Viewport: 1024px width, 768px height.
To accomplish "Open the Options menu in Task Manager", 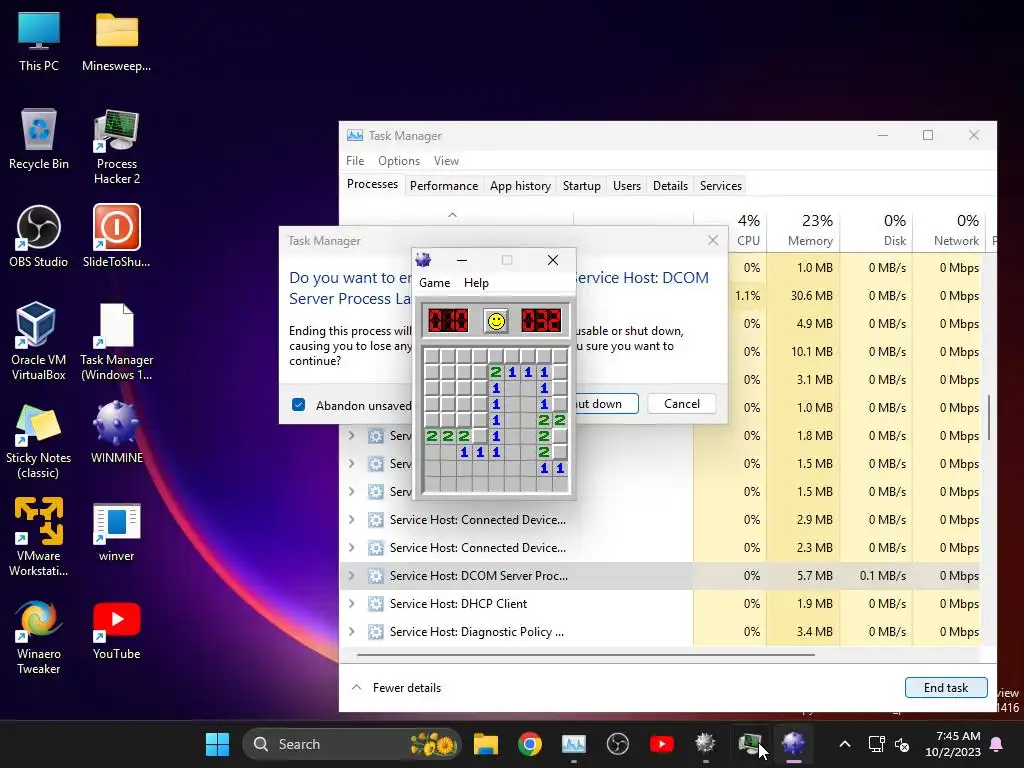I will [x=399, y=161].
